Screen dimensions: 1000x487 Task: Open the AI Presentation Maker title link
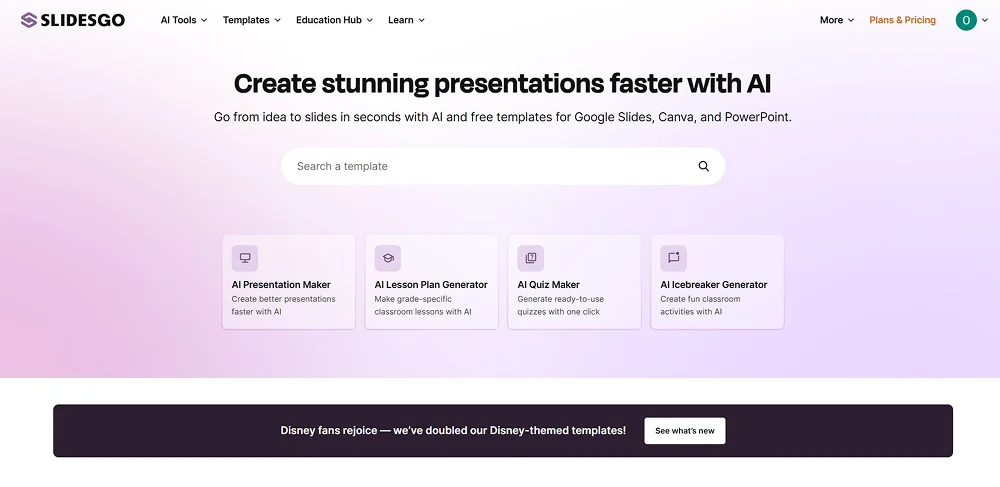coord(281,285)
